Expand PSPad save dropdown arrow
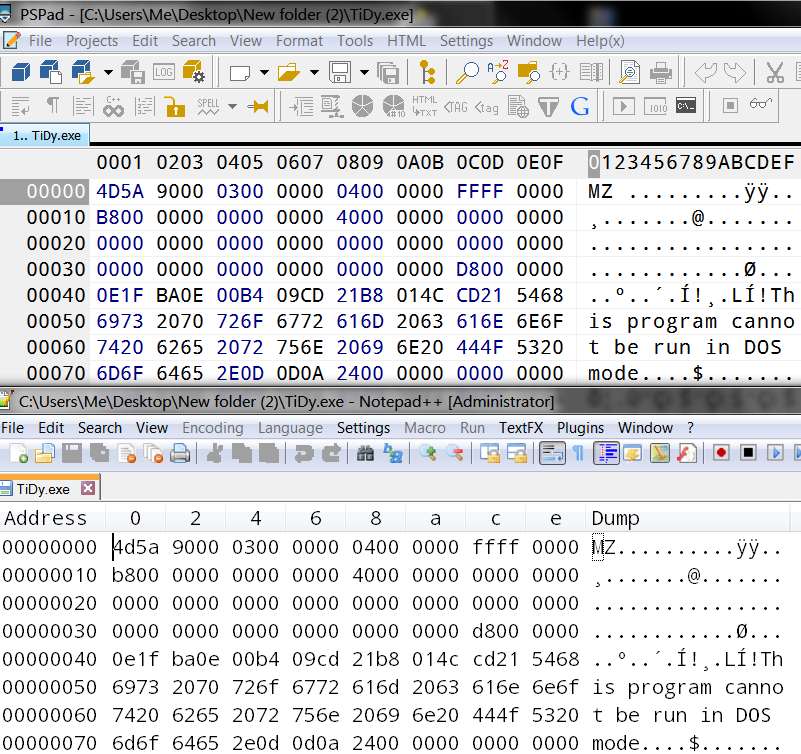Screen dimensions: 801x754 click(364, 73)
